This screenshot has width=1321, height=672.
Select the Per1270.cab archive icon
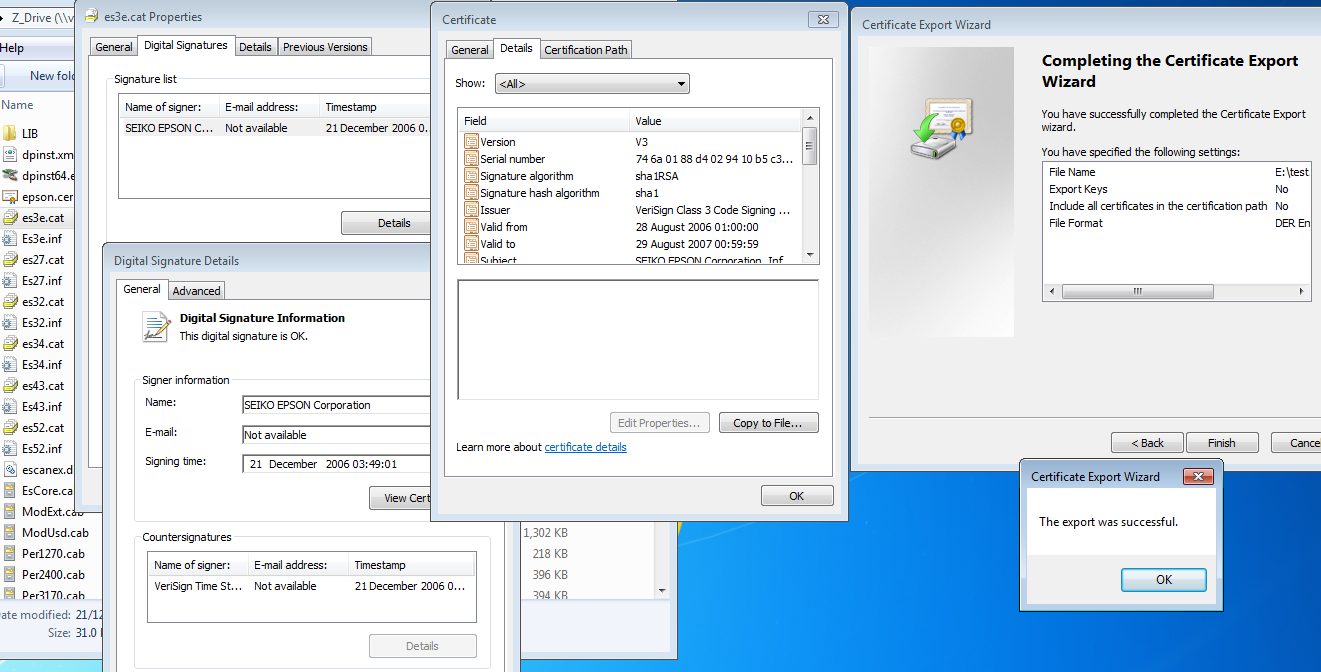coord(10,554)
